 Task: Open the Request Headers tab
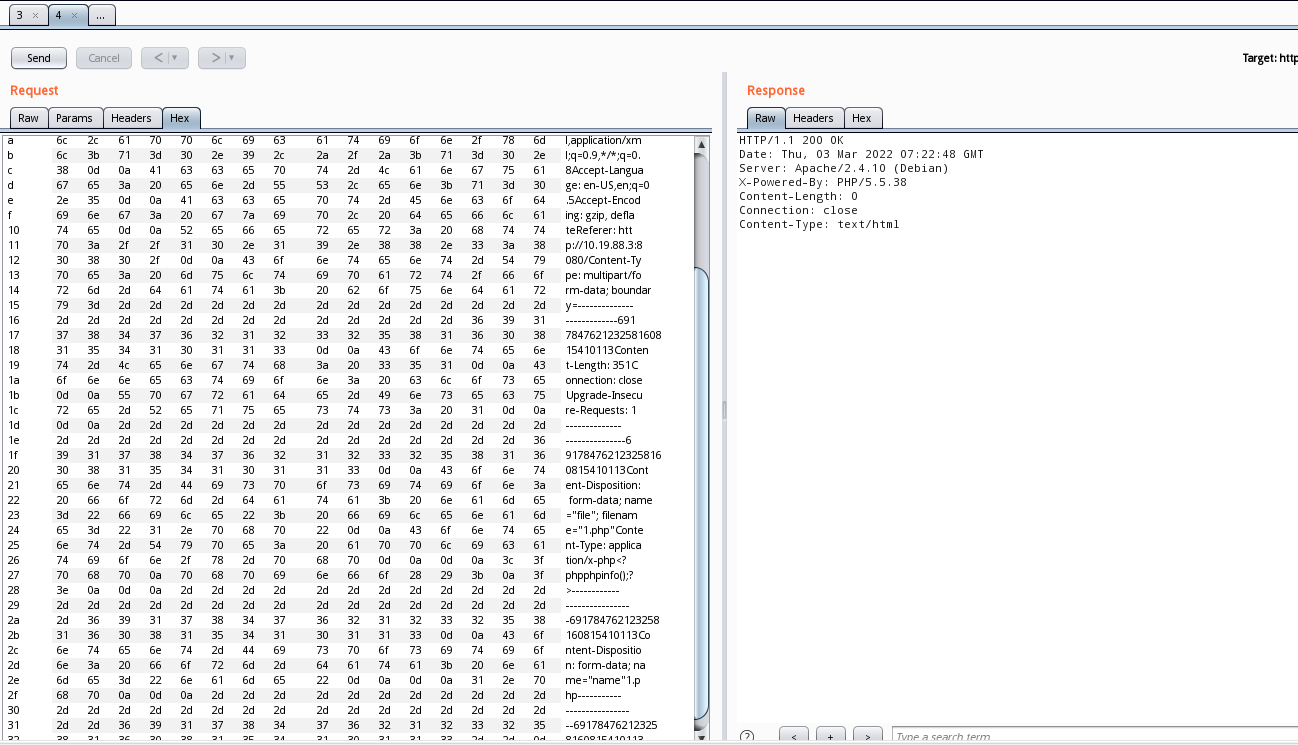point(131,118)
